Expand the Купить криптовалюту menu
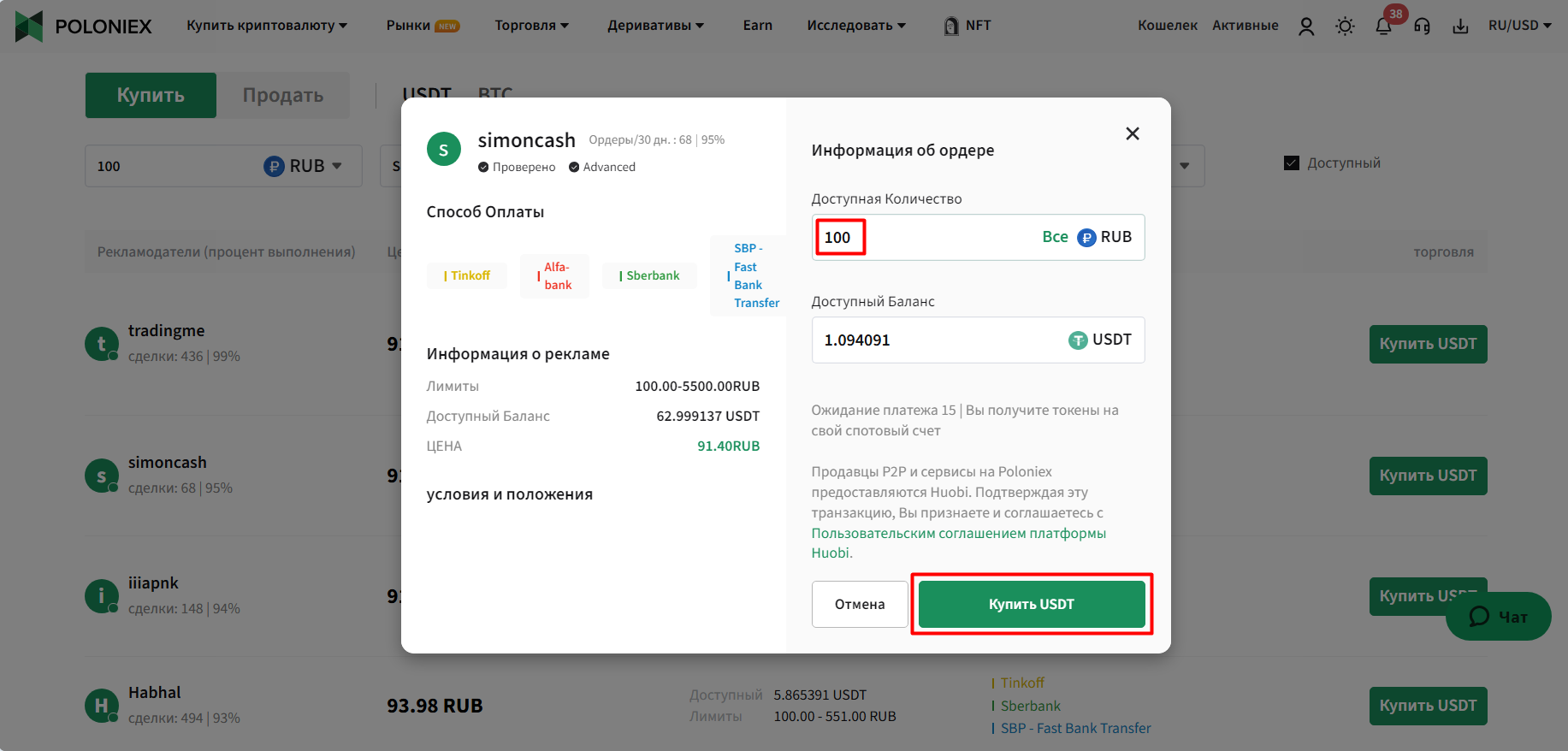Image resolution: width=1568 pixels, height=751 pixels. 267,26
